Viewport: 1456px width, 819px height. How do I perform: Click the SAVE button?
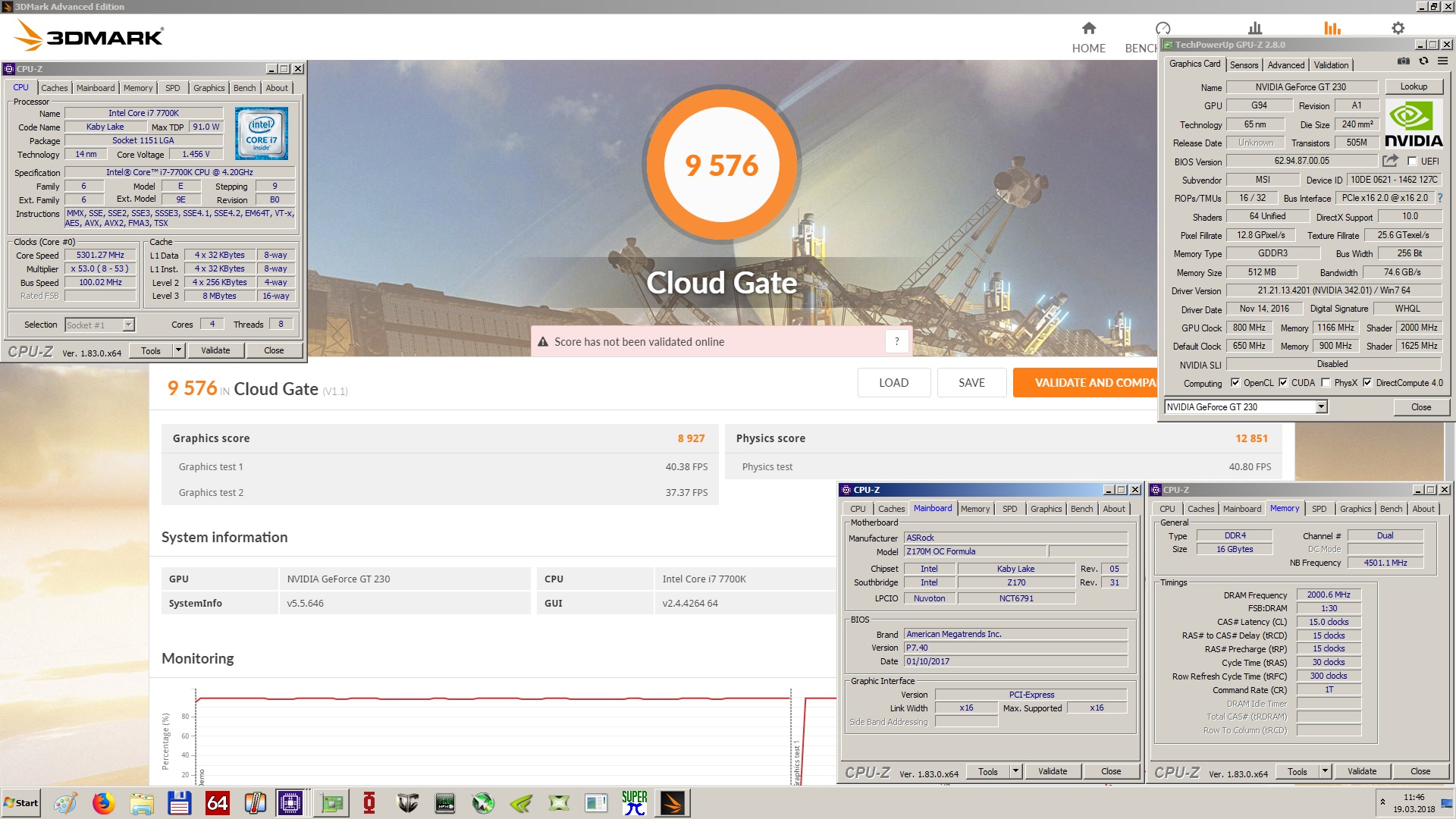[971, 383]
